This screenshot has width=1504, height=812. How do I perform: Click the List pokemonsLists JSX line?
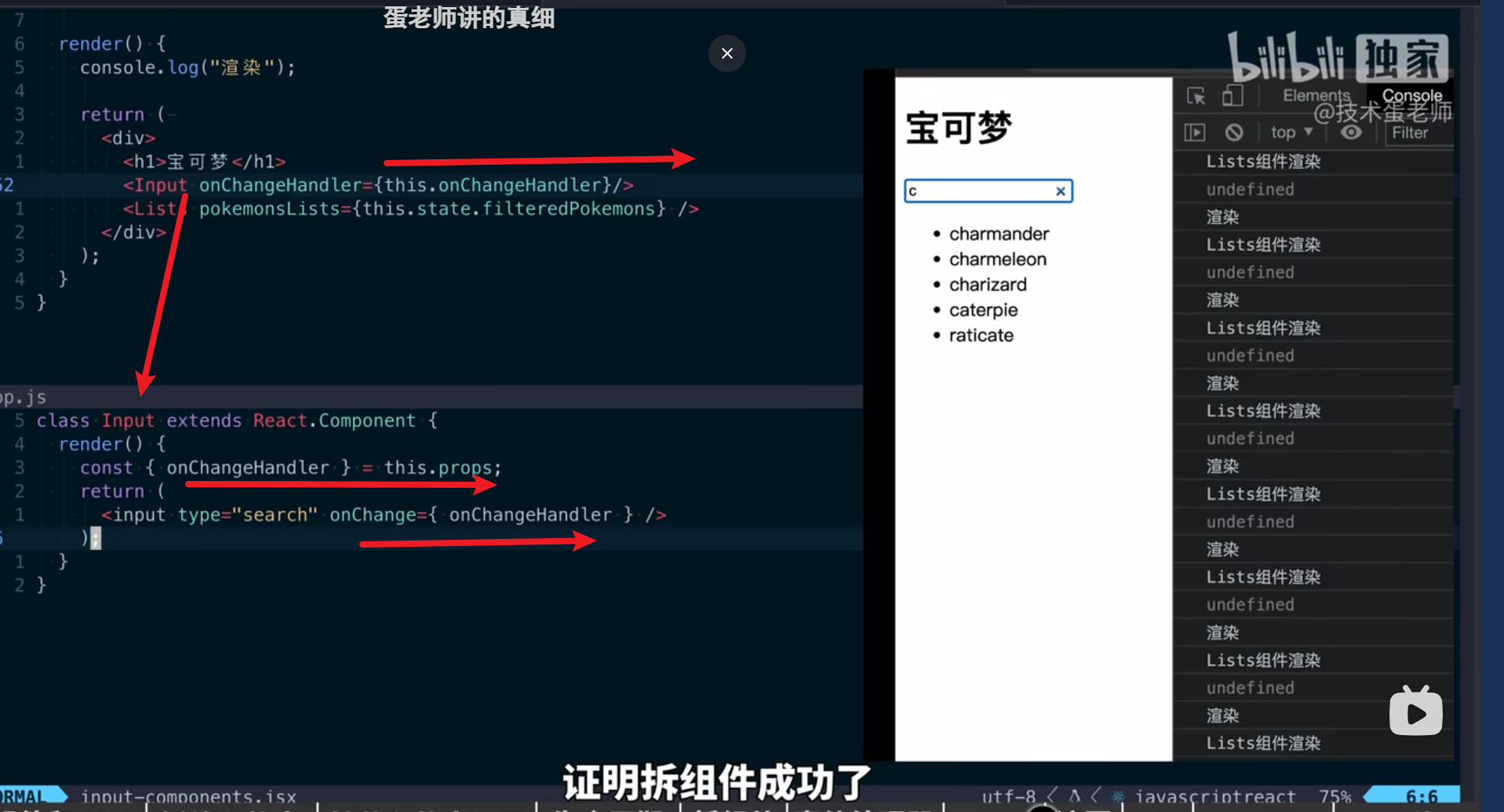pyautogui.click(x=410, y=209)
